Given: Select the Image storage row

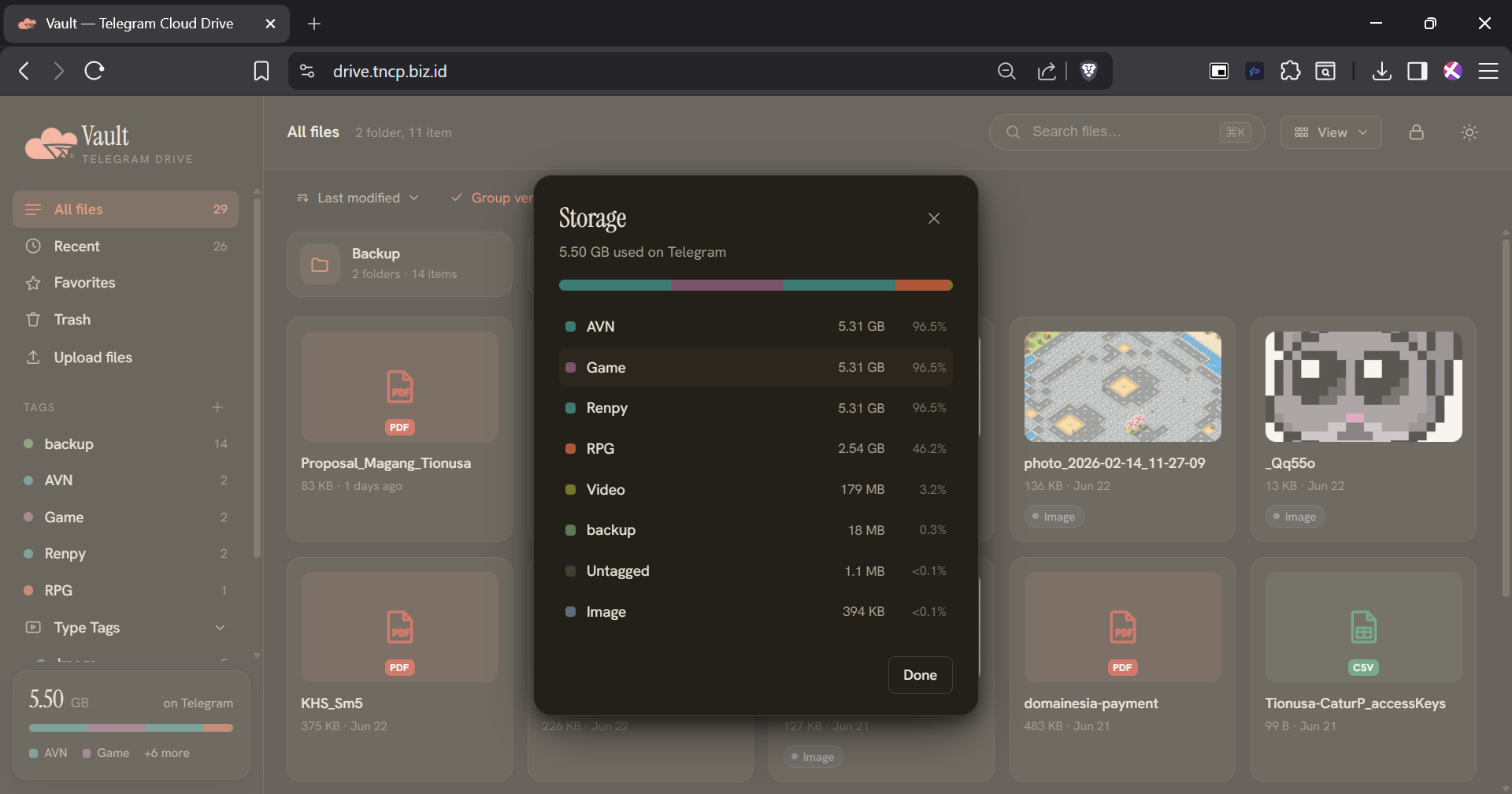Looking at the screenshot, I should click(x=755, y=611).
